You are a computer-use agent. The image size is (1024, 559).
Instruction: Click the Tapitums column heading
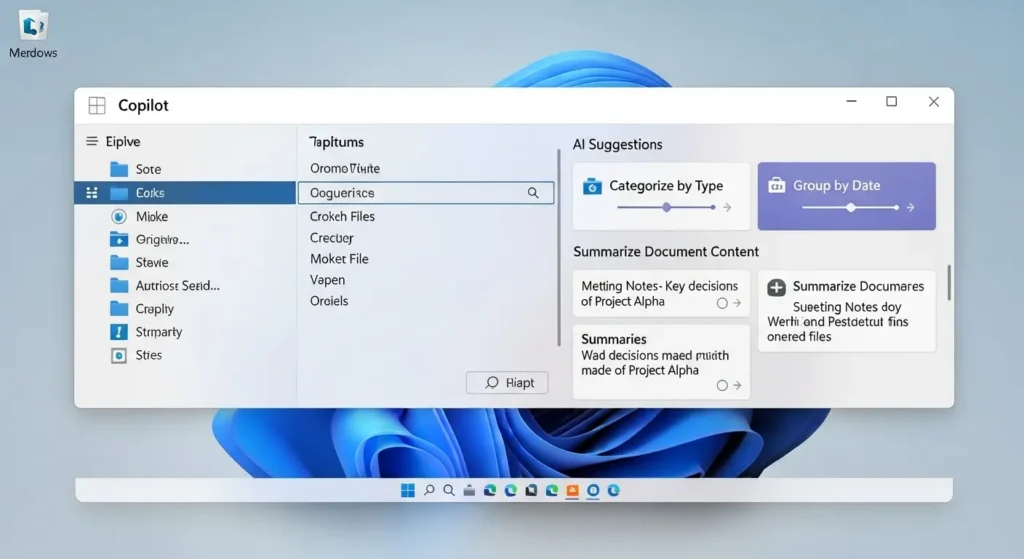tap(336, 142)
